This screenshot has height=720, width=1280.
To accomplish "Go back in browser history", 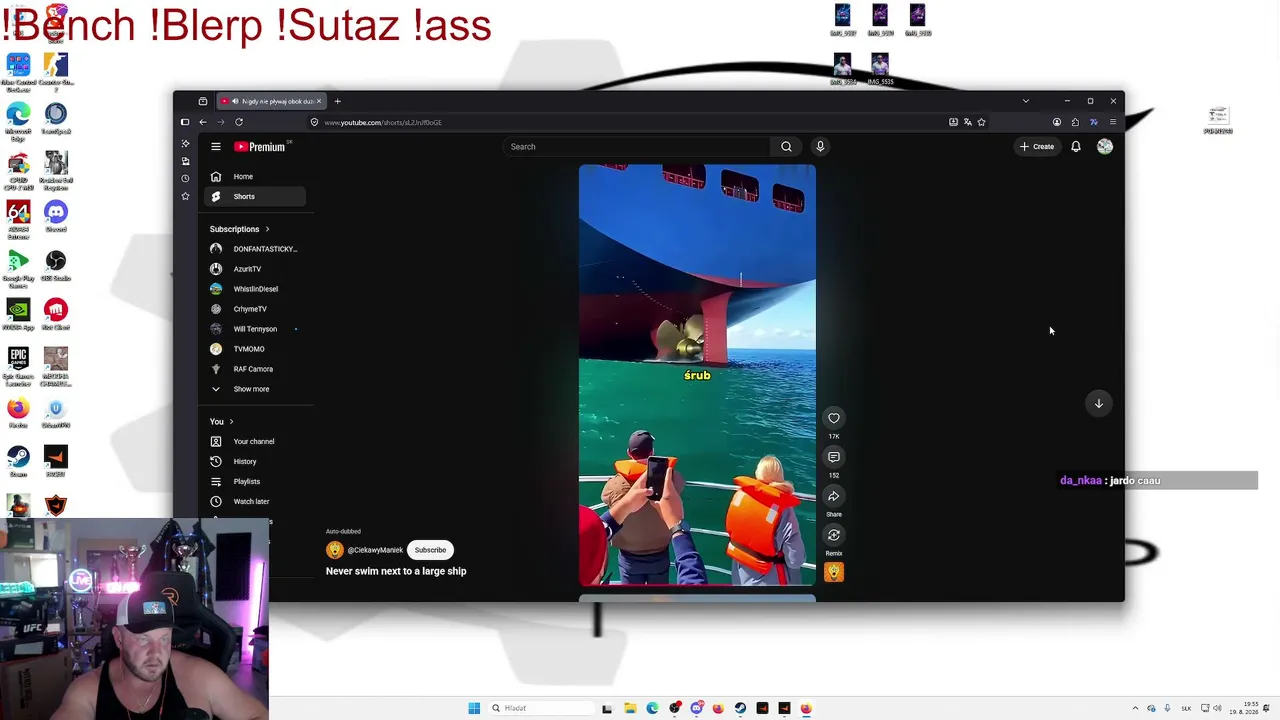I will point(203,122).
